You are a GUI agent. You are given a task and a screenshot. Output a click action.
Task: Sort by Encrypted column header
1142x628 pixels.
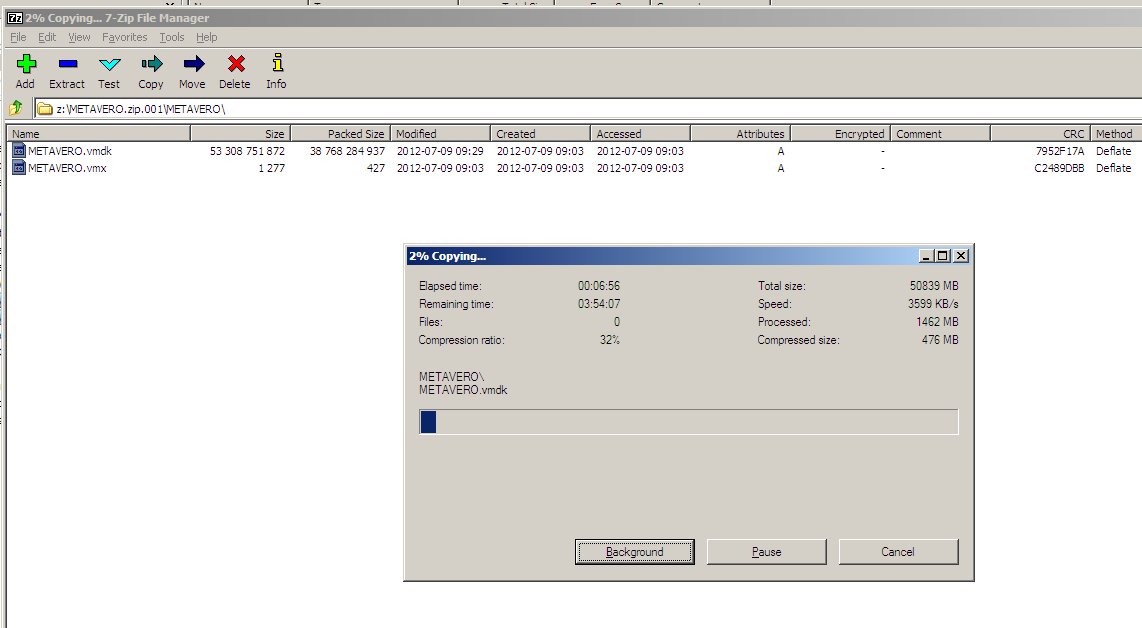[x=840, y=133]
